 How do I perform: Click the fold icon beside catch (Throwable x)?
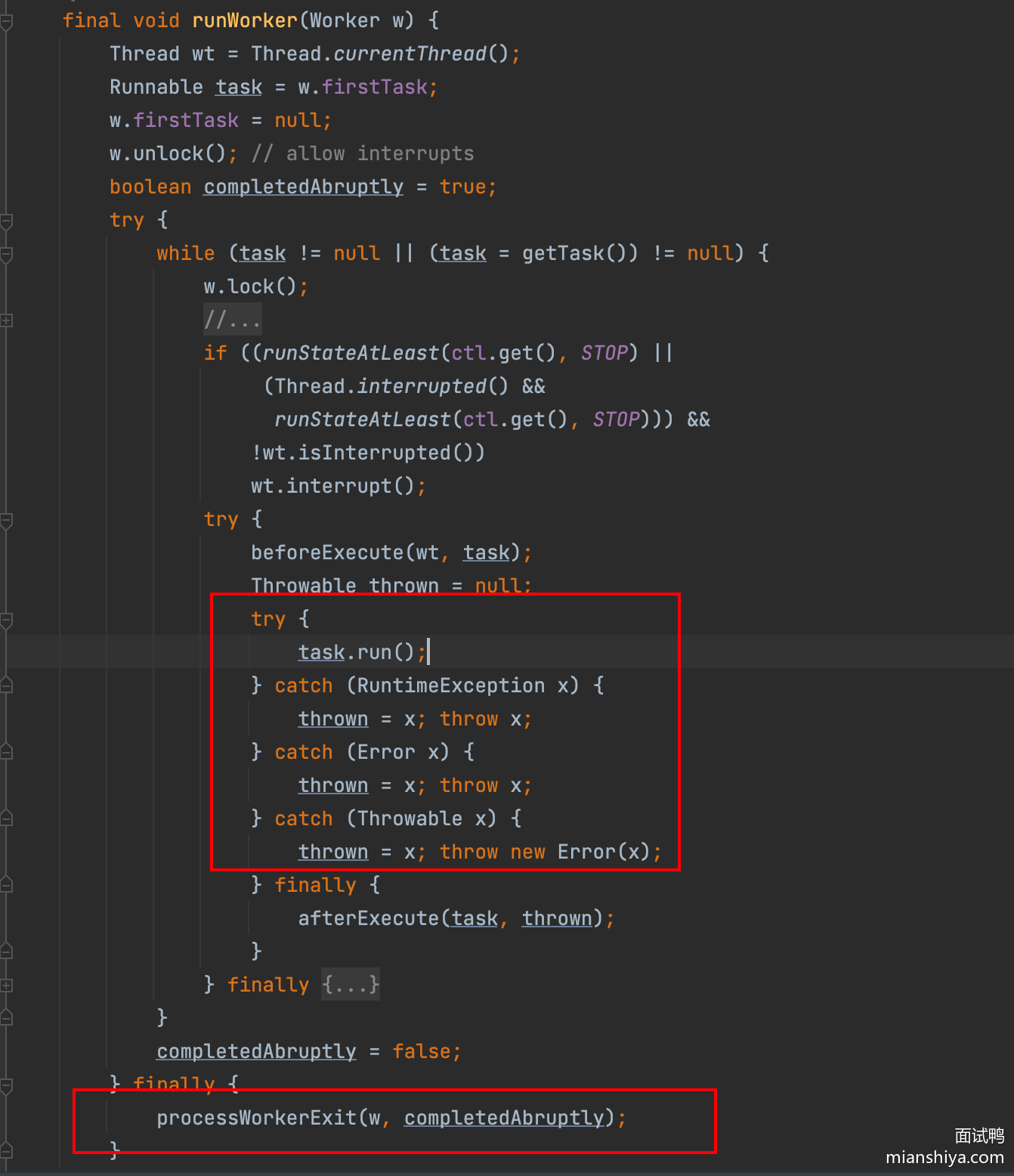pos(6,819)
